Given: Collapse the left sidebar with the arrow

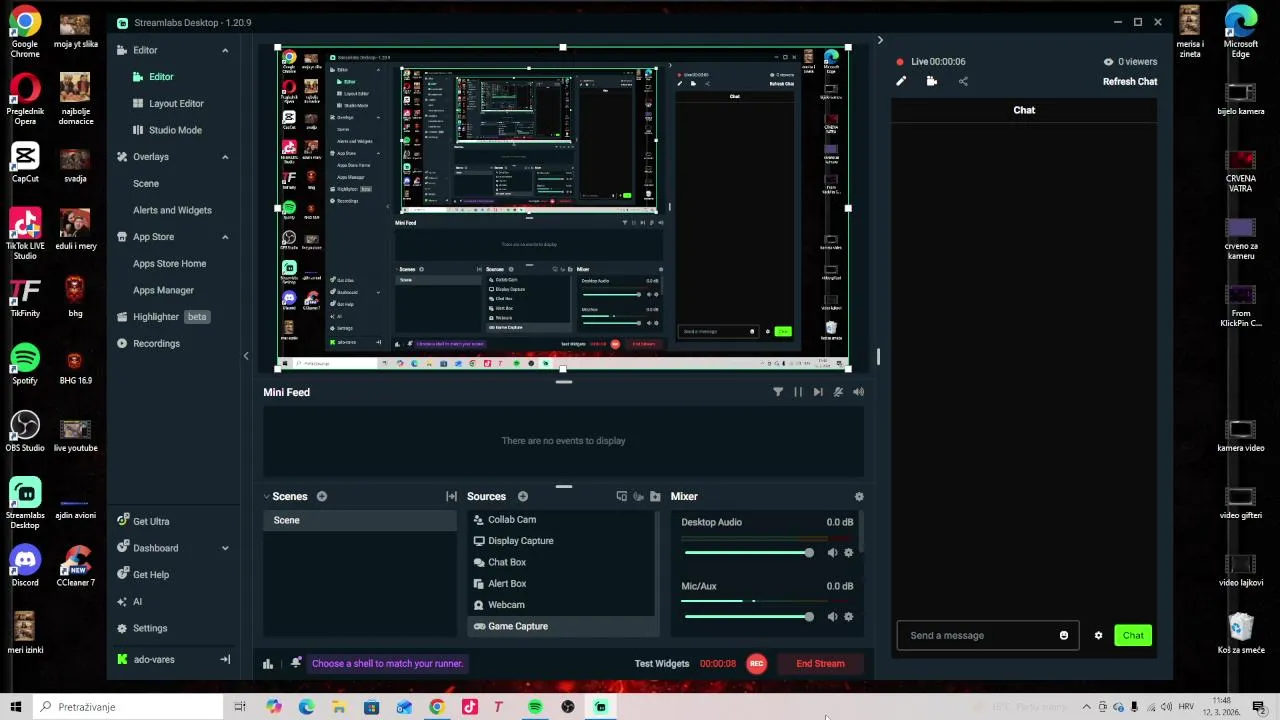Looking at the screenshot, I should [x=246, y=356].
